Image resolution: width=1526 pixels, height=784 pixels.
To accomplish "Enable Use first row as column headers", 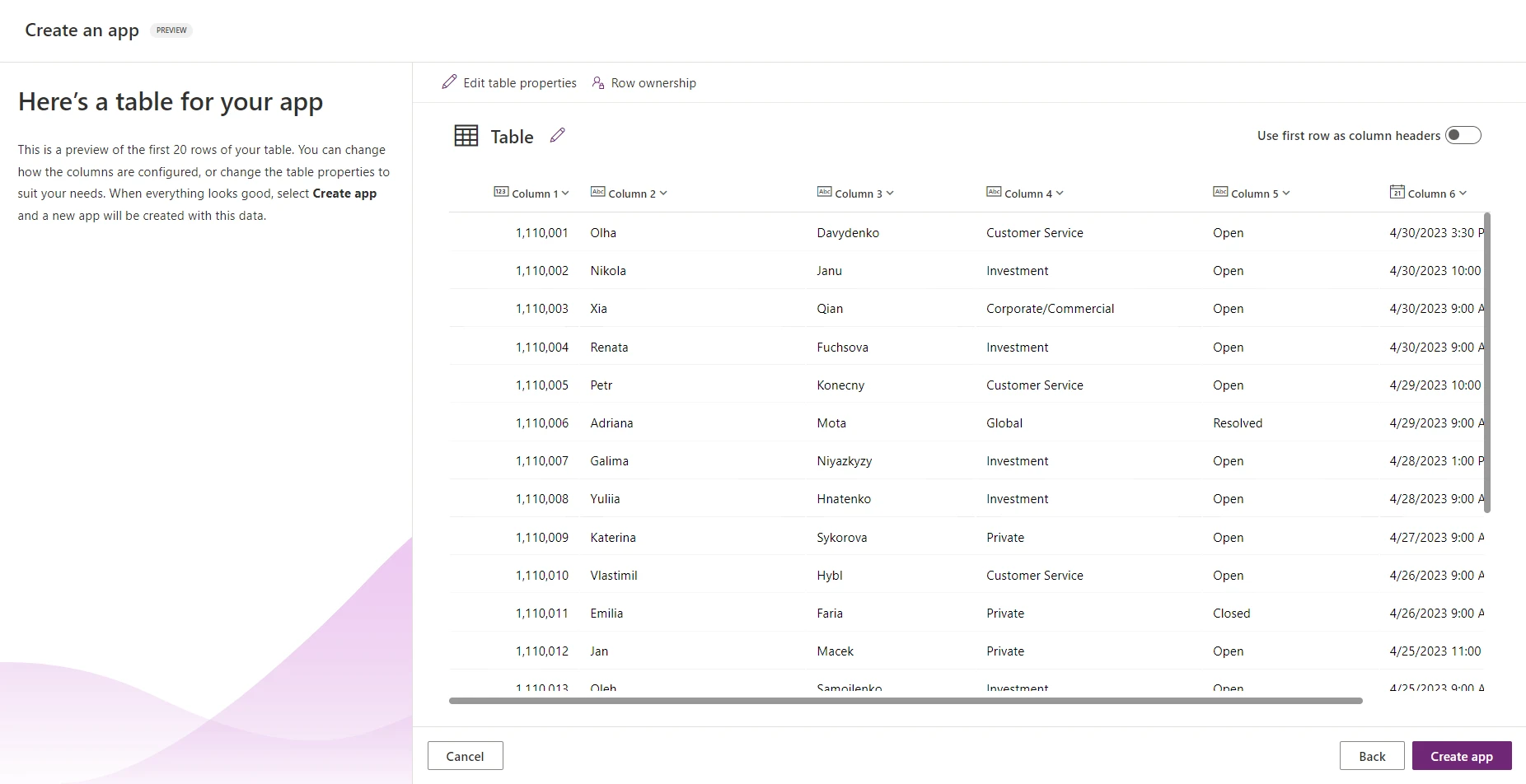I will click(x=1463, y=135).
